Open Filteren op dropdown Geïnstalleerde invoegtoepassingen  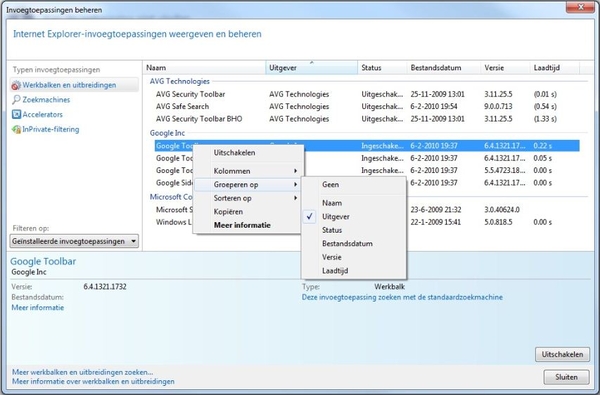click(74, 241)
